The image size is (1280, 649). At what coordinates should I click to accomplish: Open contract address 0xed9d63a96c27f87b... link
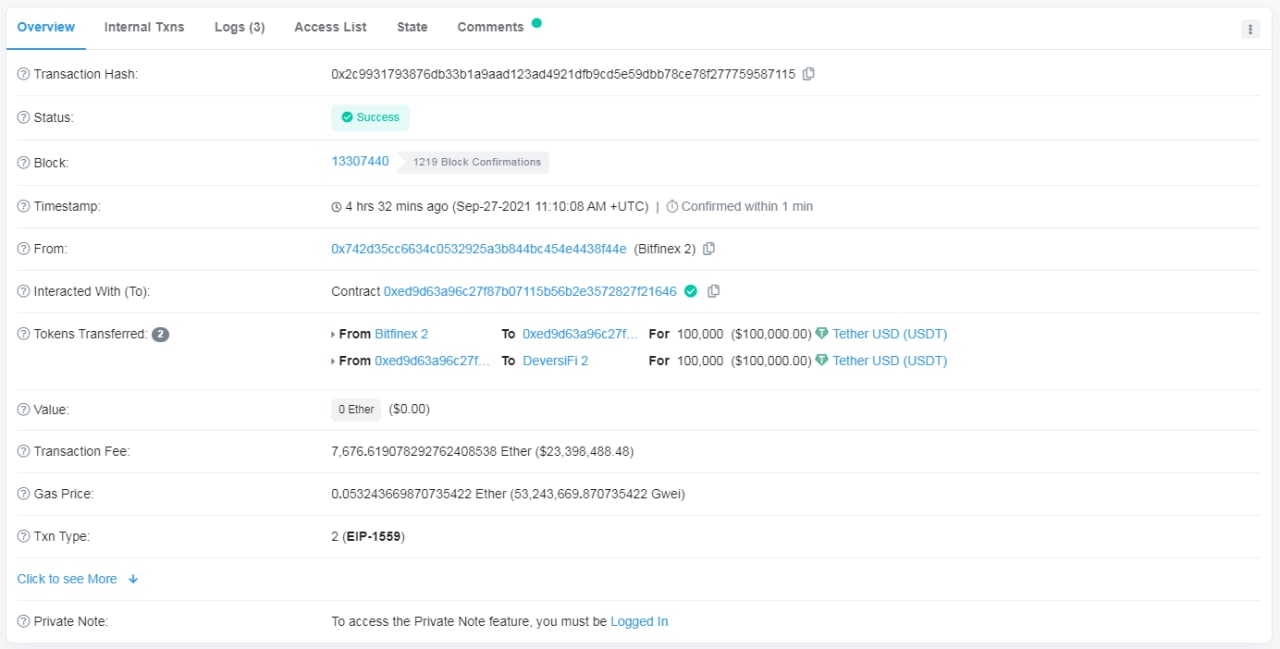[x=530, y=292]
